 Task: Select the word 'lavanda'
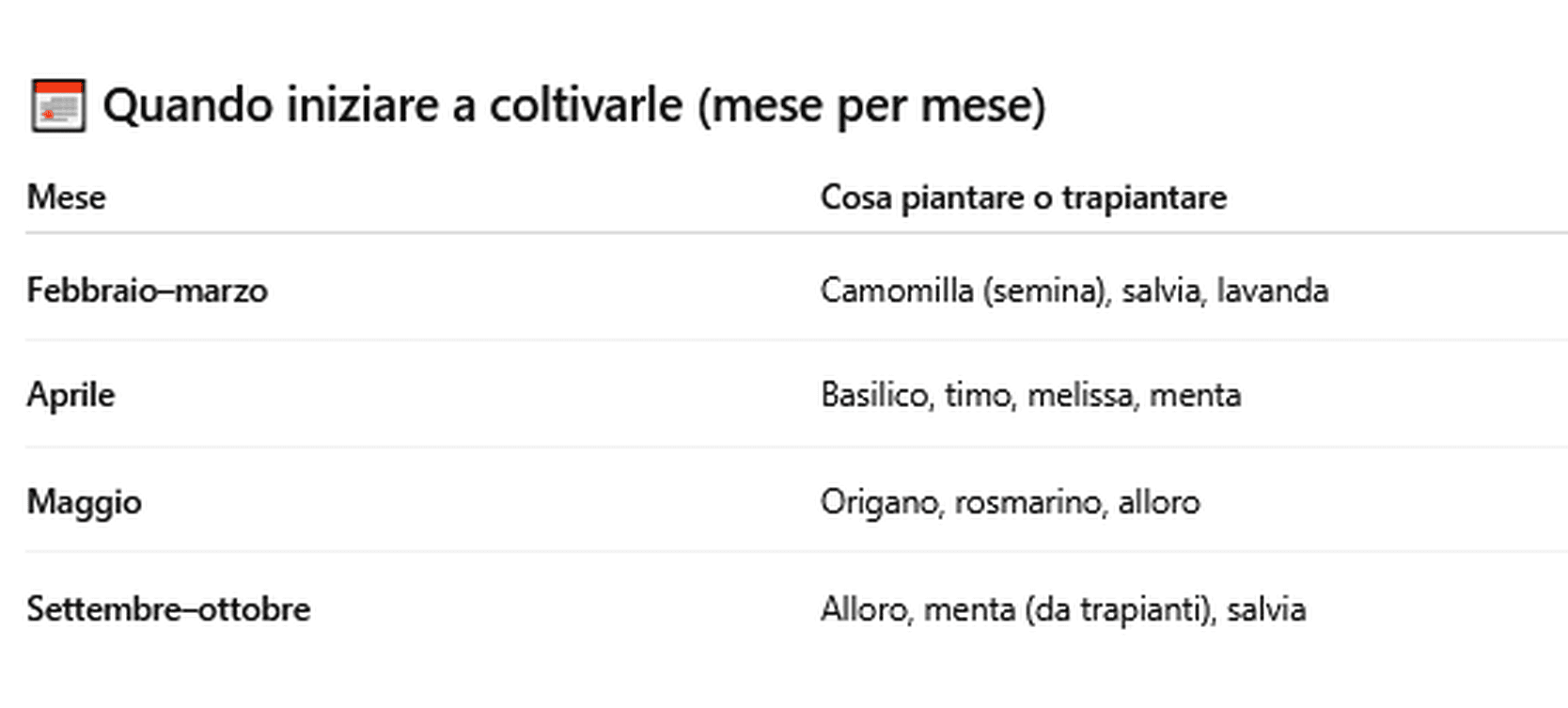click(1272, 291)
